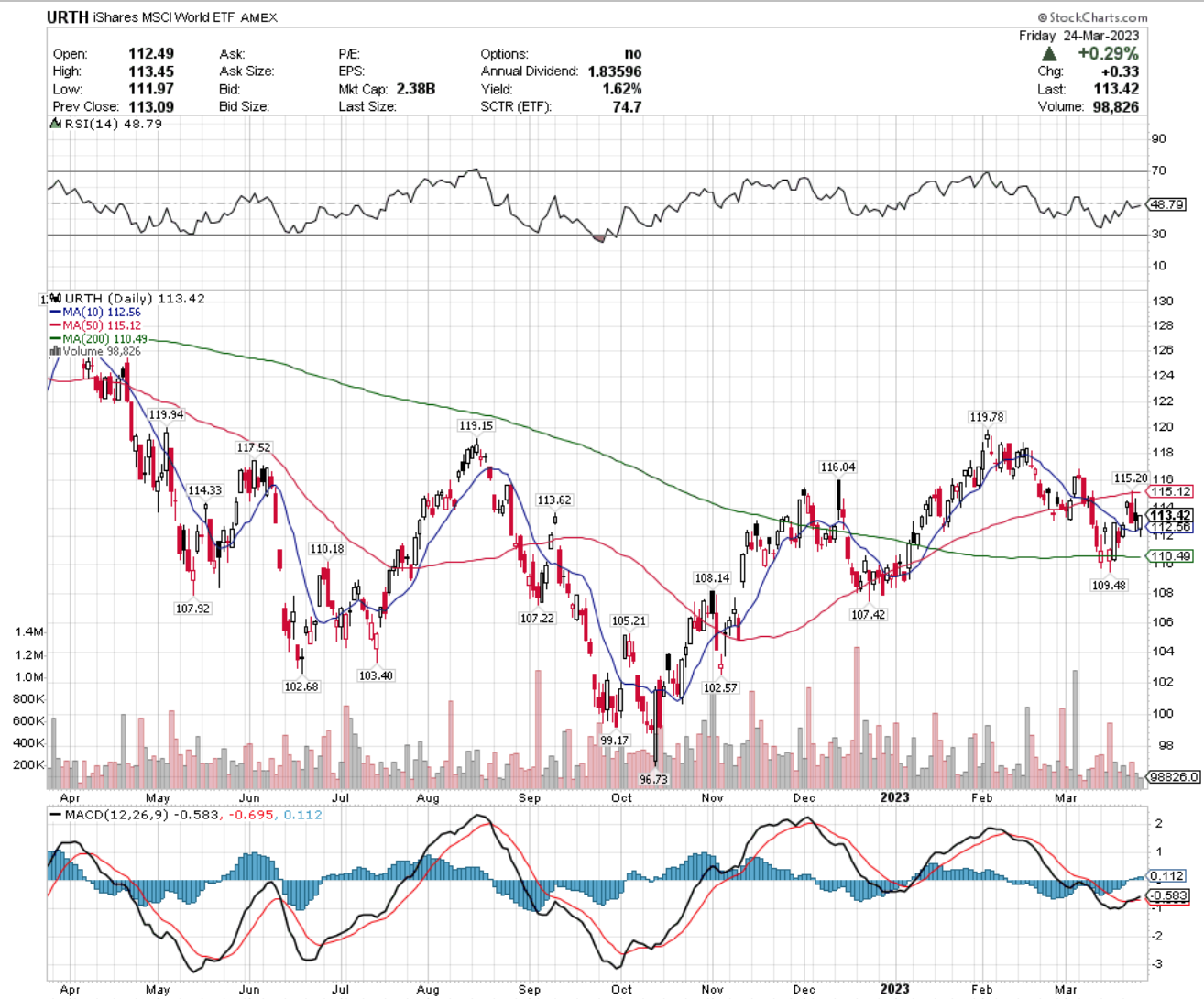
Task: Click the 96.73 October low annotation
Action: [x=653, y=779]
